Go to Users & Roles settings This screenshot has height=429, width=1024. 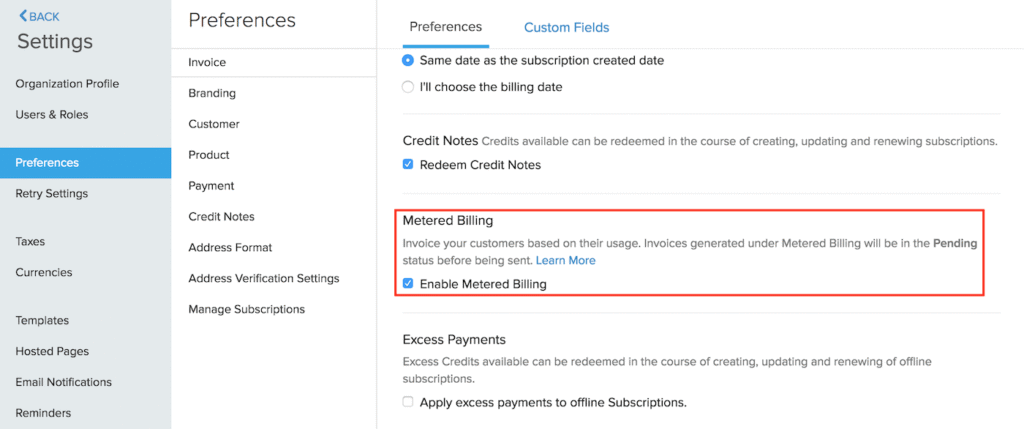click(x=52, y=115)
